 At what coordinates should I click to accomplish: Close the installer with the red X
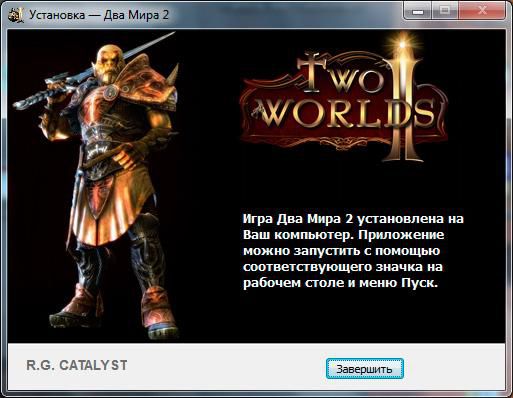pyautogui.click(x=482, y=11)
